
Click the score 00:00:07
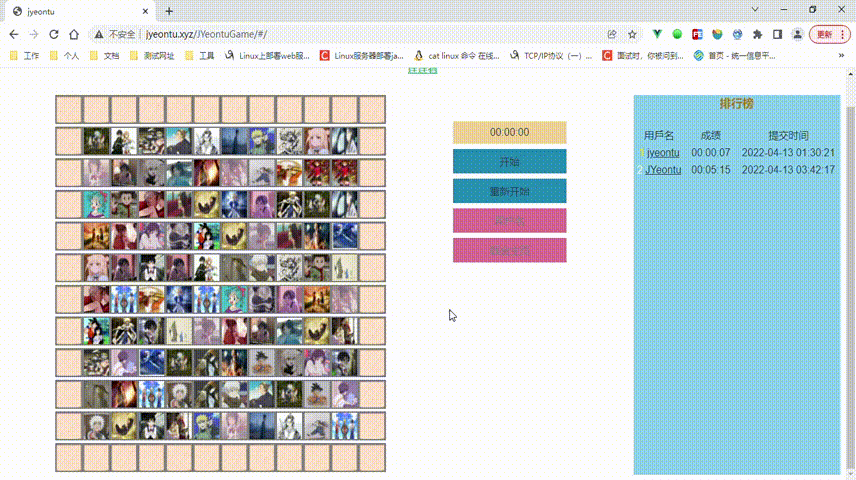click(x=711, y=153)
